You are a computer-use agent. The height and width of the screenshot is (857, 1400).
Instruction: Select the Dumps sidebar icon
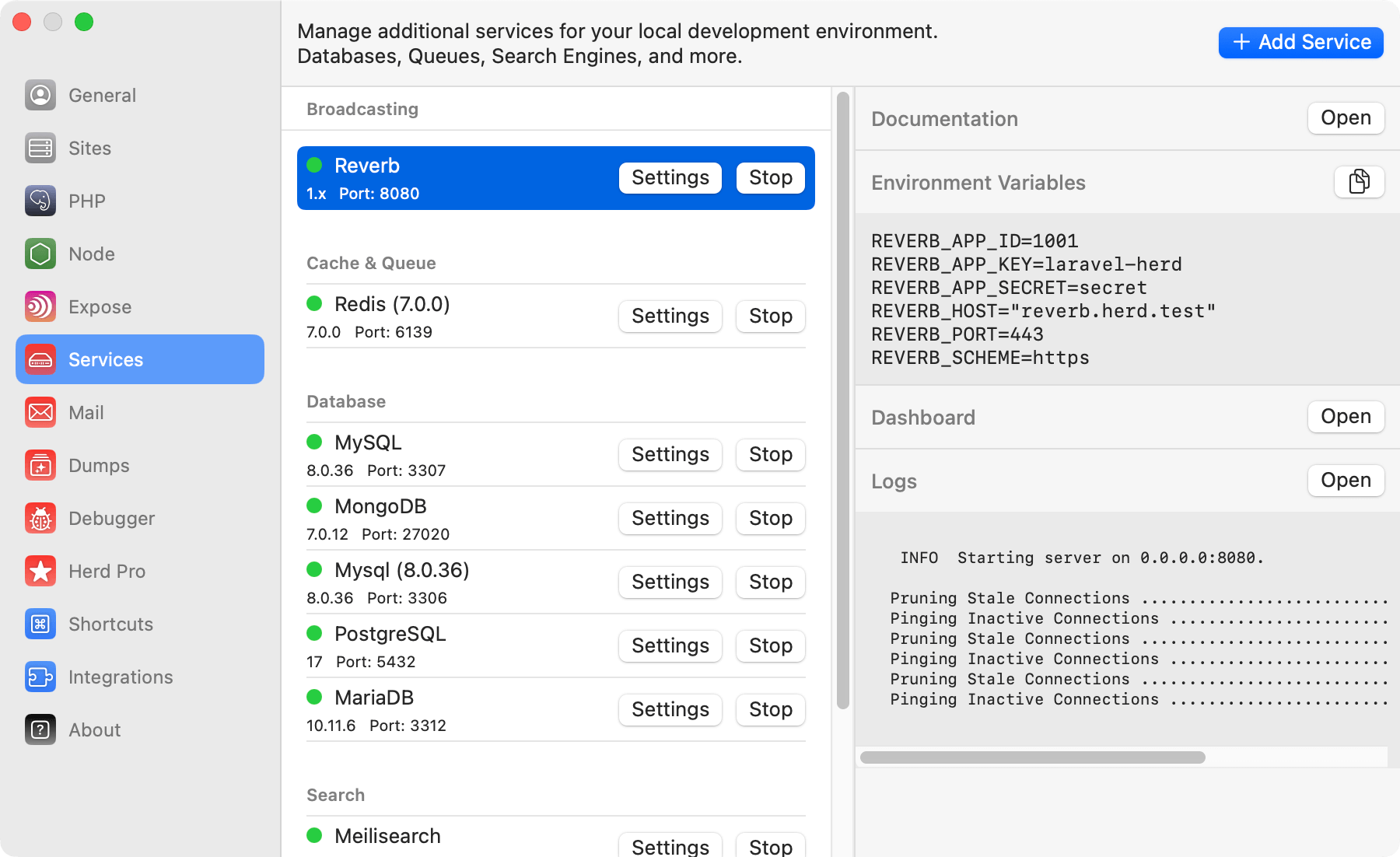pyautogui.click(x=40, y=465)
